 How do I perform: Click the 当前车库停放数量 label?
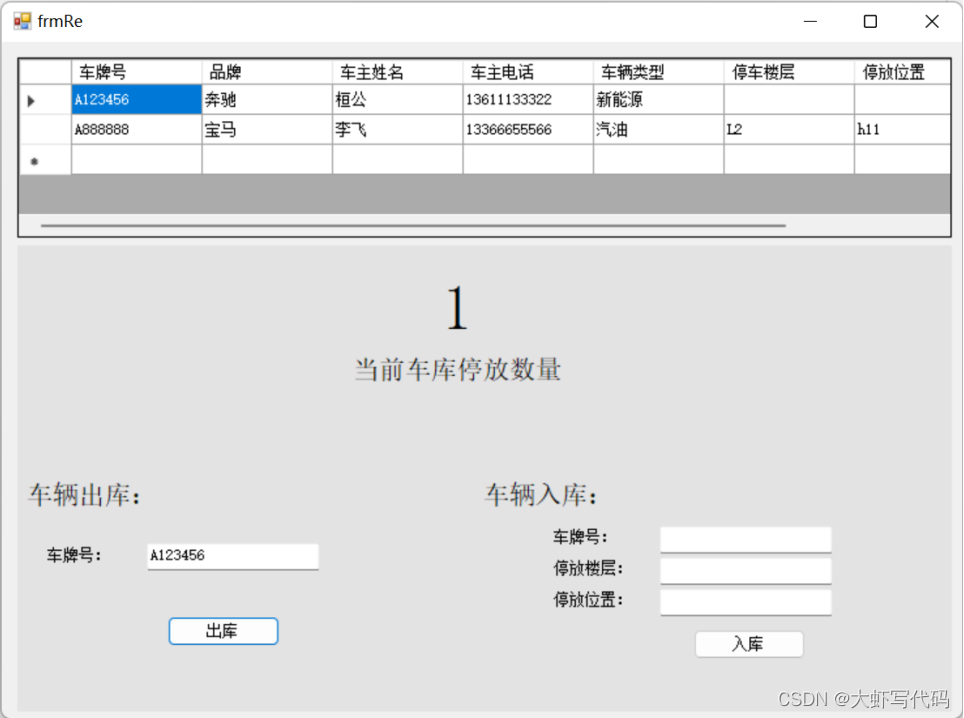point(458,370)
